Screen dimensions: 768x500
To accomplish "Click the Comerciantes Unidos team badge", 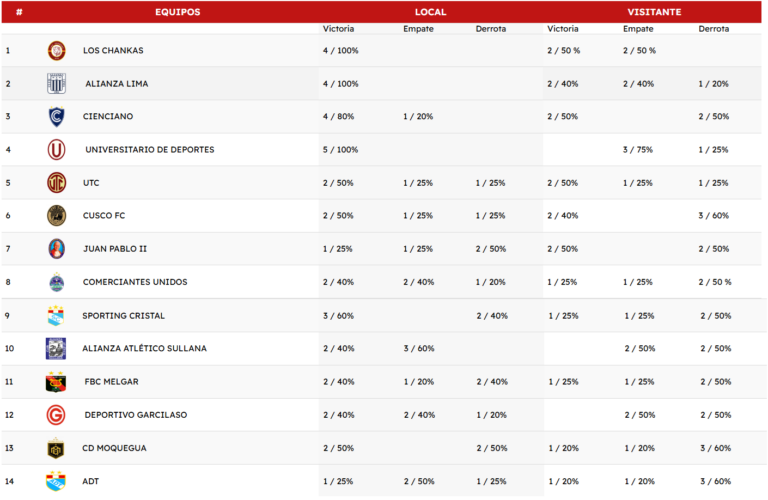I will tap(57, 282).
